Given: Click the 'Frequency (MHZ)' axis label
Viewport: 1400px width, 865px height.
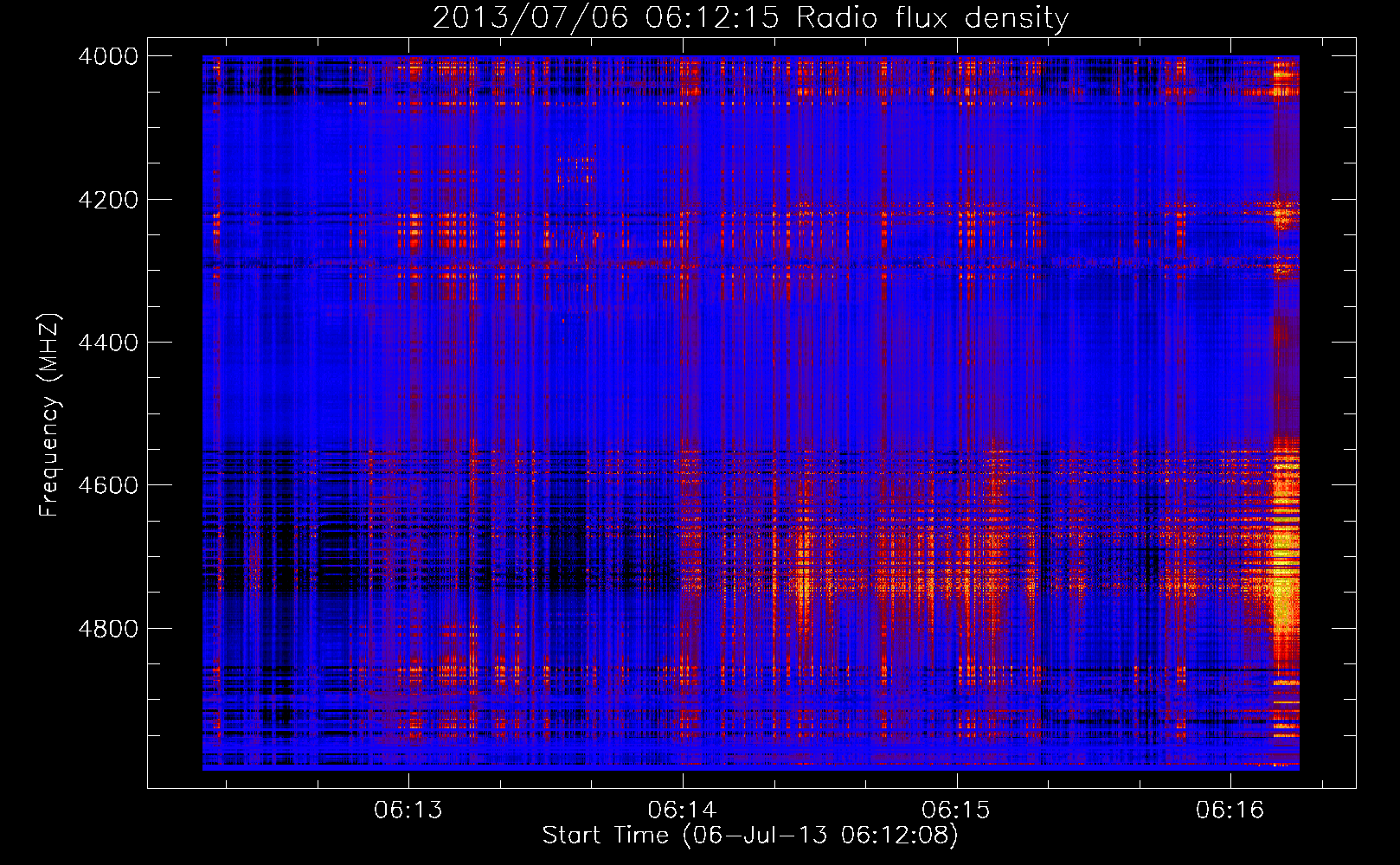Looking at the screenshot, I should (50, 415).
